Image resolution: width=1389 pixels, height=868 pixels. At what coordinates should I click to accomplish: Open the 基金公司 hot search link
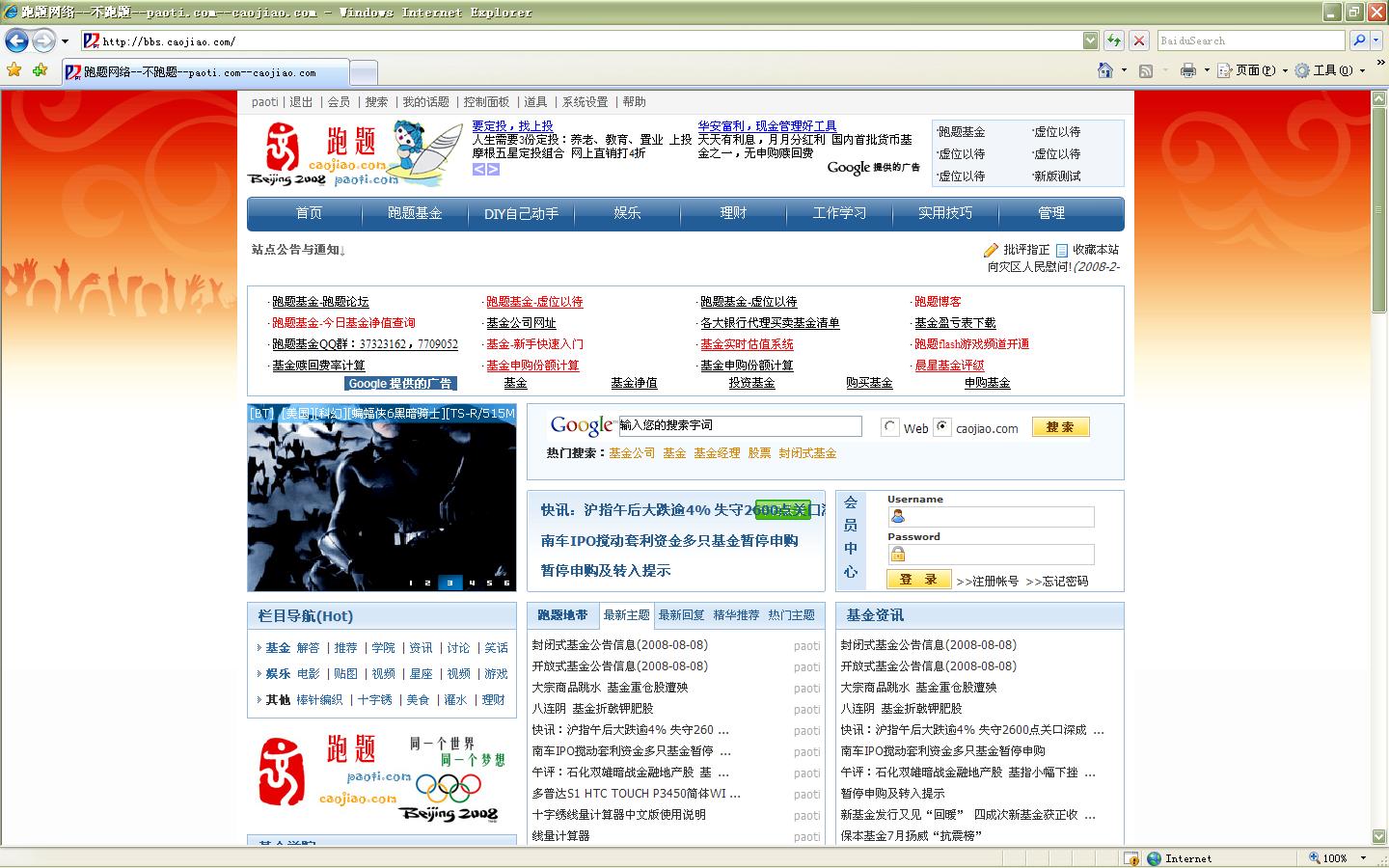(632, 453)
